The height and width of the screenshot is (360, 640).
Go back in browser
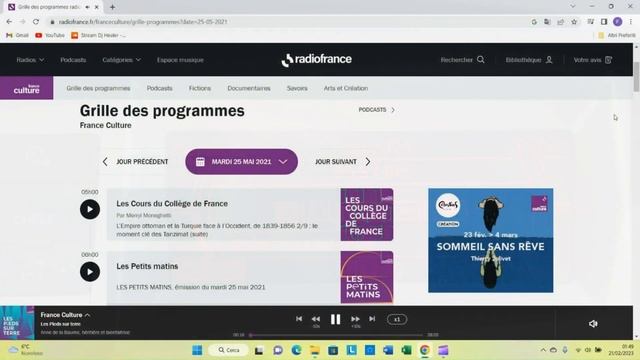click(9, 22)
